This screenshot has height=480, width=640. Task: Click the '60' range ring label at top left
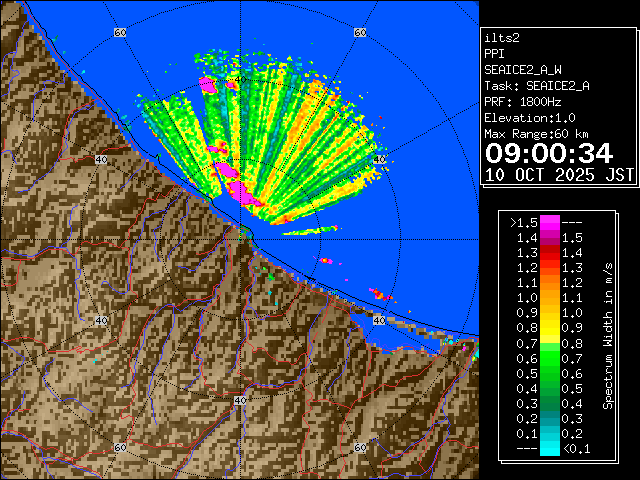[x=120, y=33]
